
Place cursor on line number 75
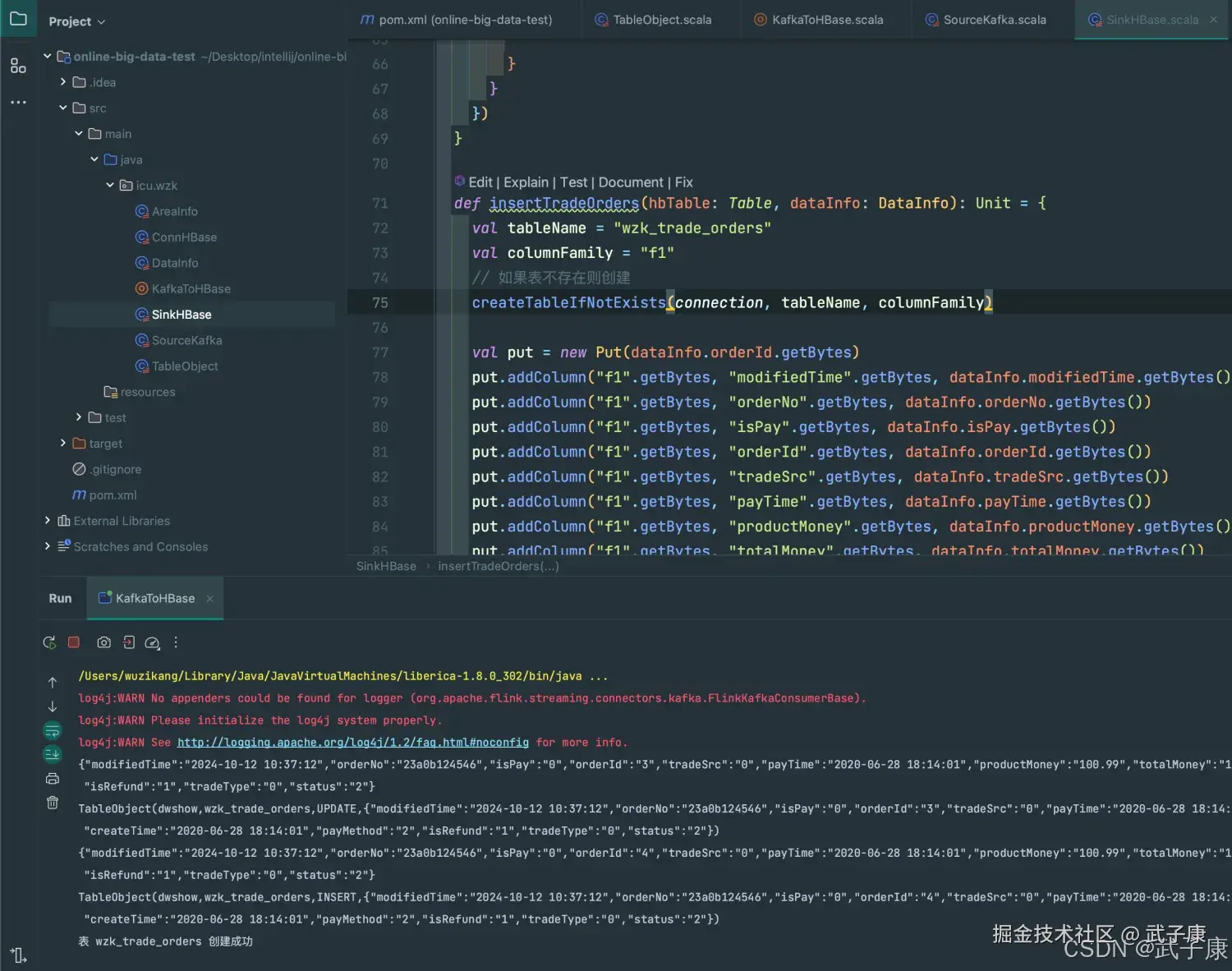pos(379,303)
